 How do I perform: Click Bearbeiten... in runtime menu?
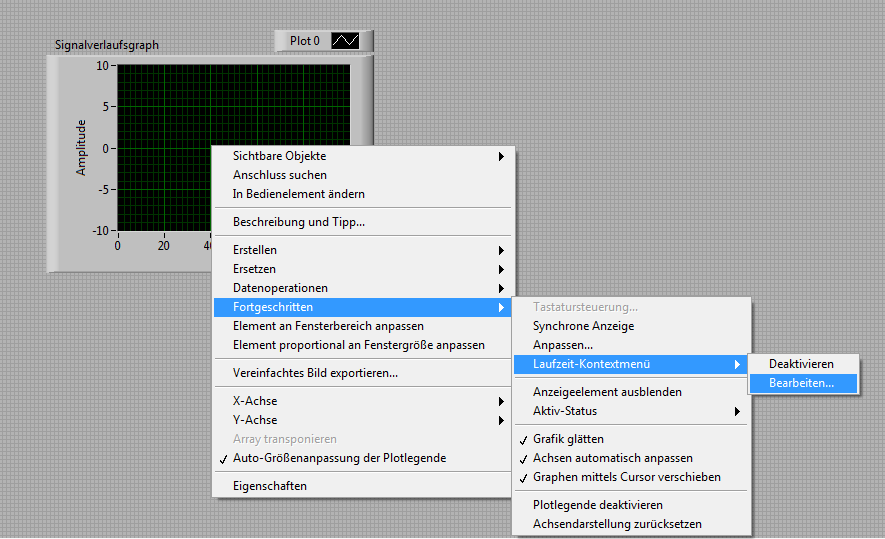point(803,383)
